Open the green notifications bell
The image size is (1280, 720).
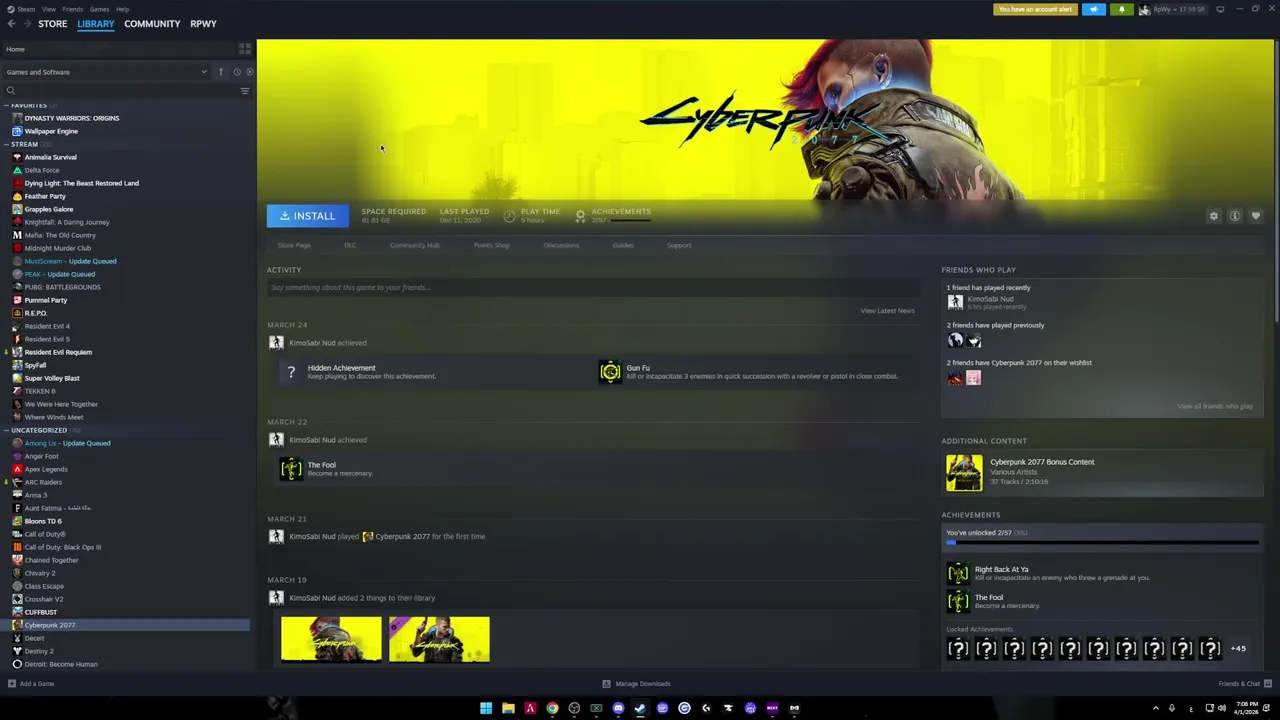coord(1121,9)
